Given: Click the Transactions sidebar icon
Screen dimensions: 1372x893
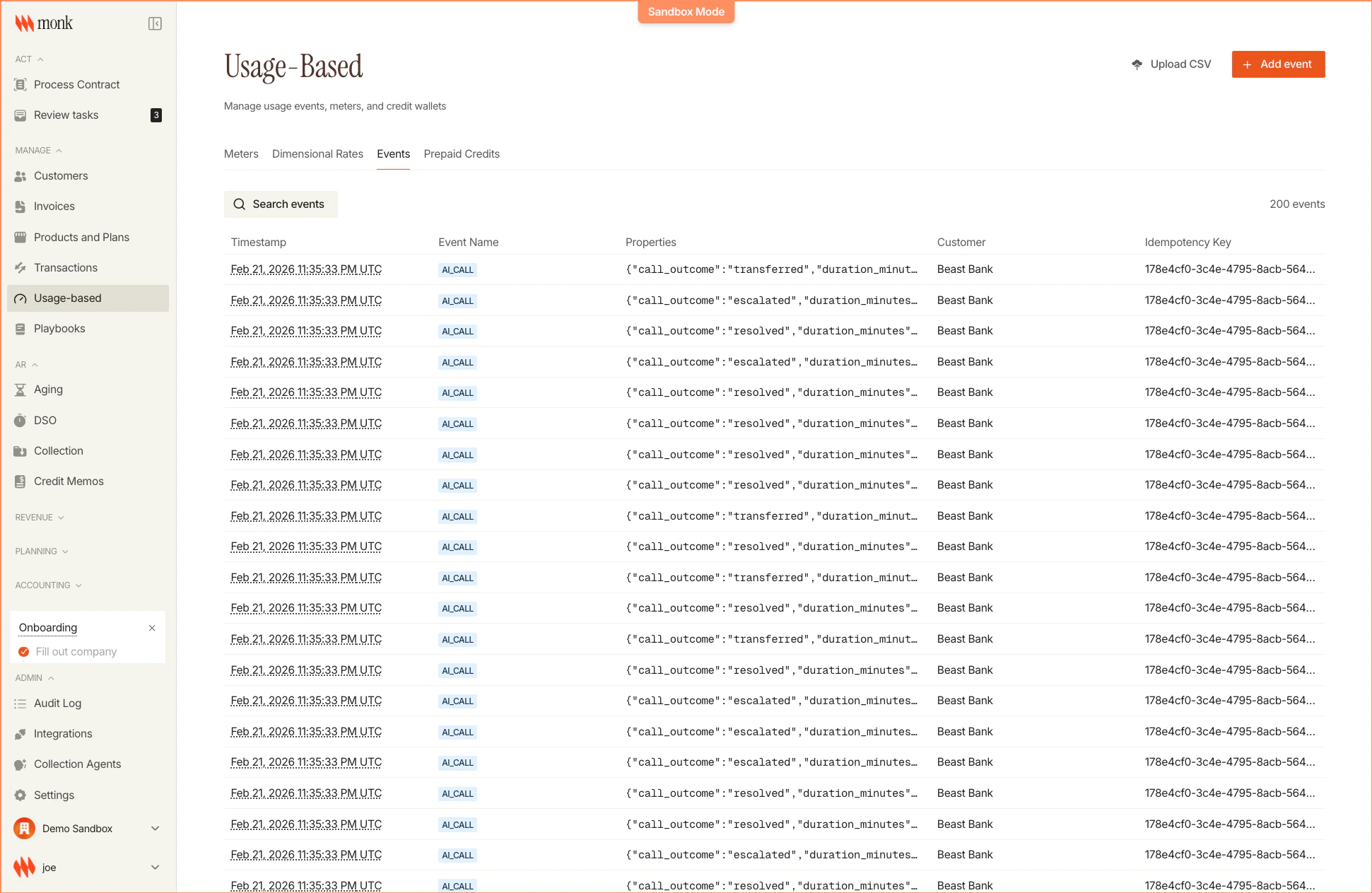Looking at the screenshot, I should [20, 268].
